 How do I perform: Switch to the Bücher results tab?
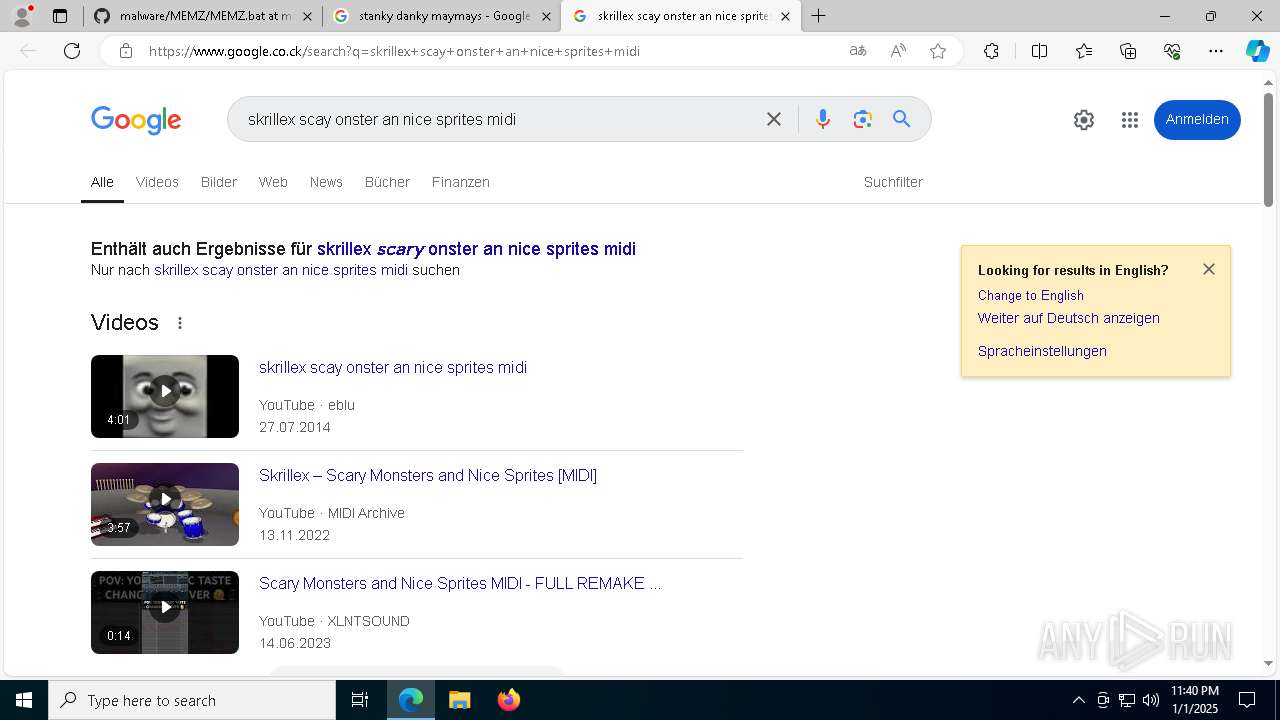pos(387,182)
